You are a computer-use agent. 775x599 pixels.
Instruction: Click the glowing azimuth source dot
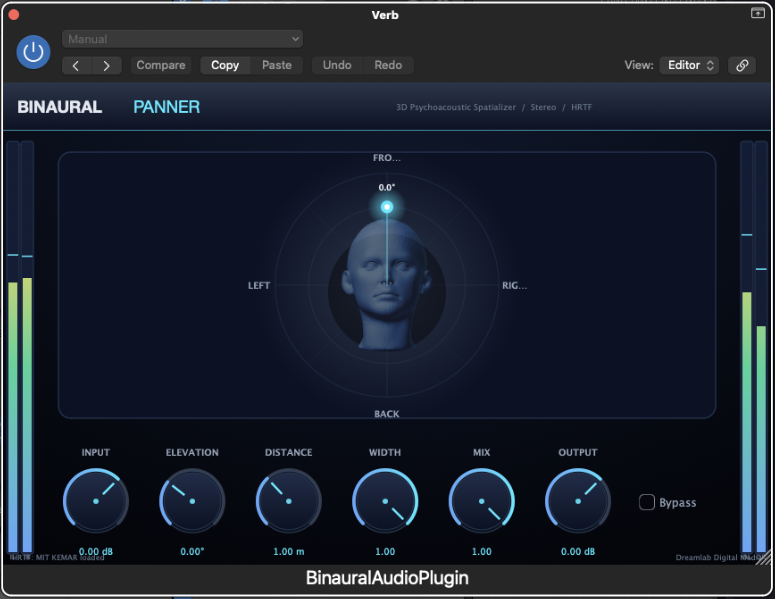(x=387, y=207)
